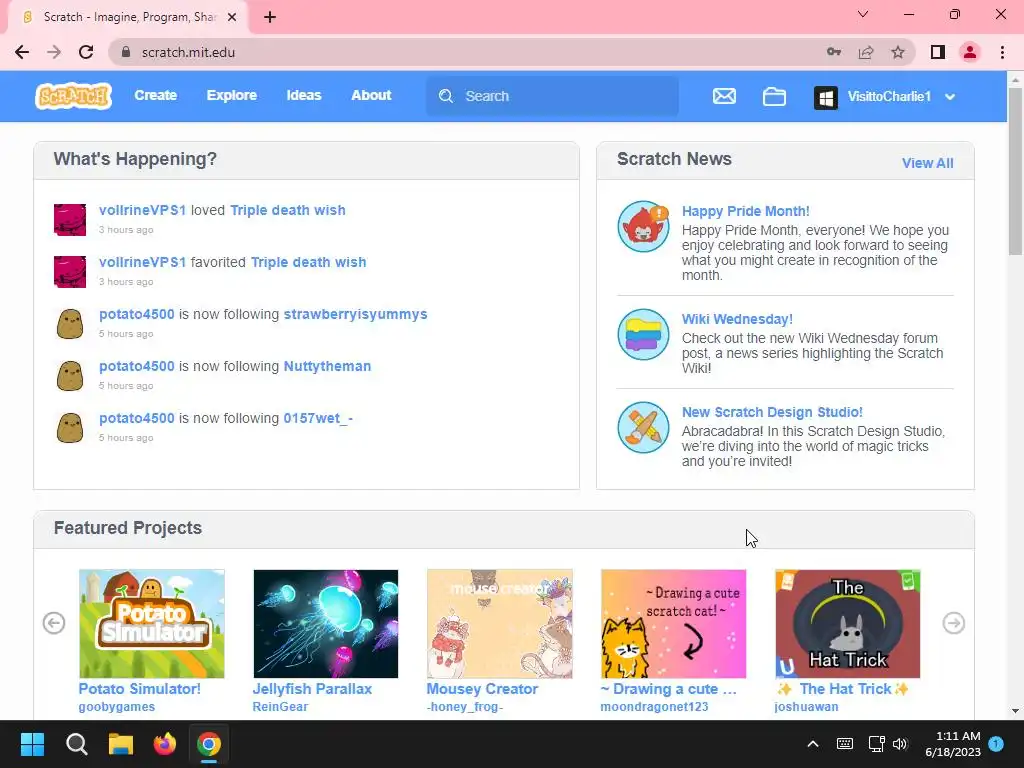Click the share page icon in address bar
Screen dimensions: 1024x768
[866, 52]
